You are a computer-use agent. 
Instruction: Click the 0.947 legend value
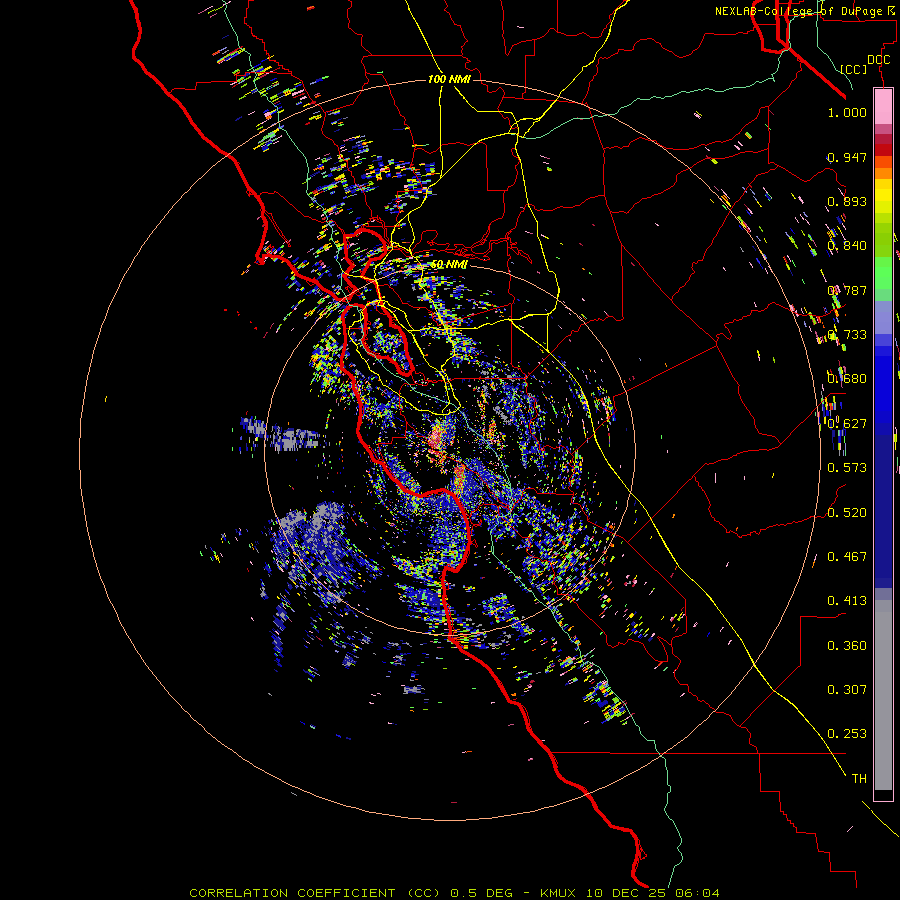coord(847,157)
